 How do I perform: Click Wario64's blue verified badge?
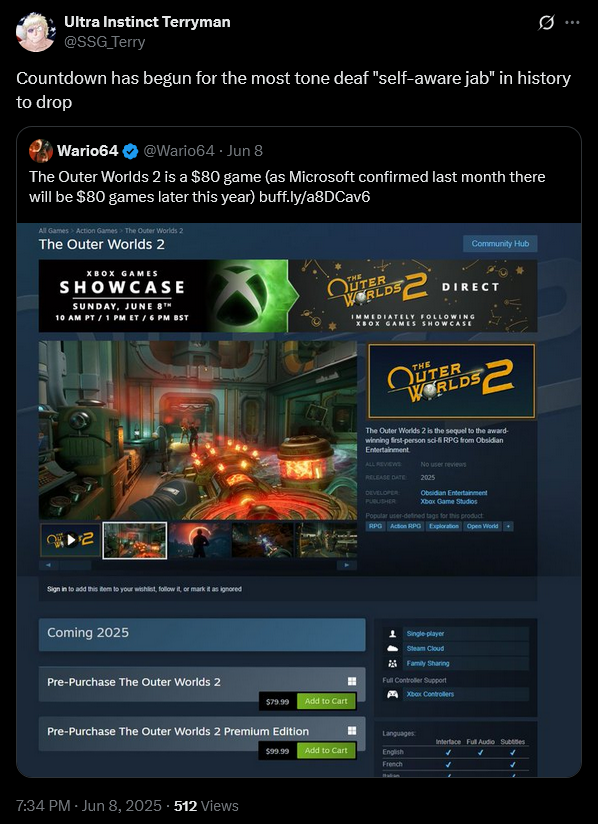pos(130,151)
